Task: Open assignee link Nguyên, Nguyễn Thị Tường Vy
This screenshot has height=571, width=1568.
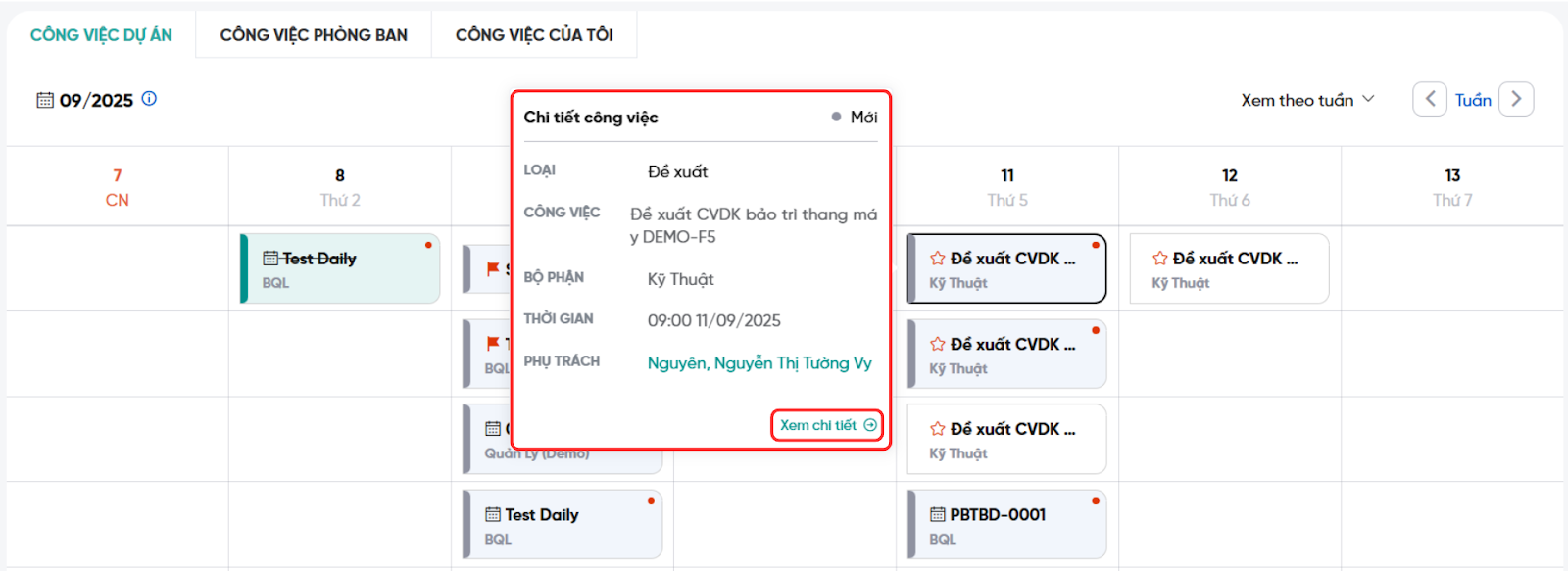Action: [759, 363]
